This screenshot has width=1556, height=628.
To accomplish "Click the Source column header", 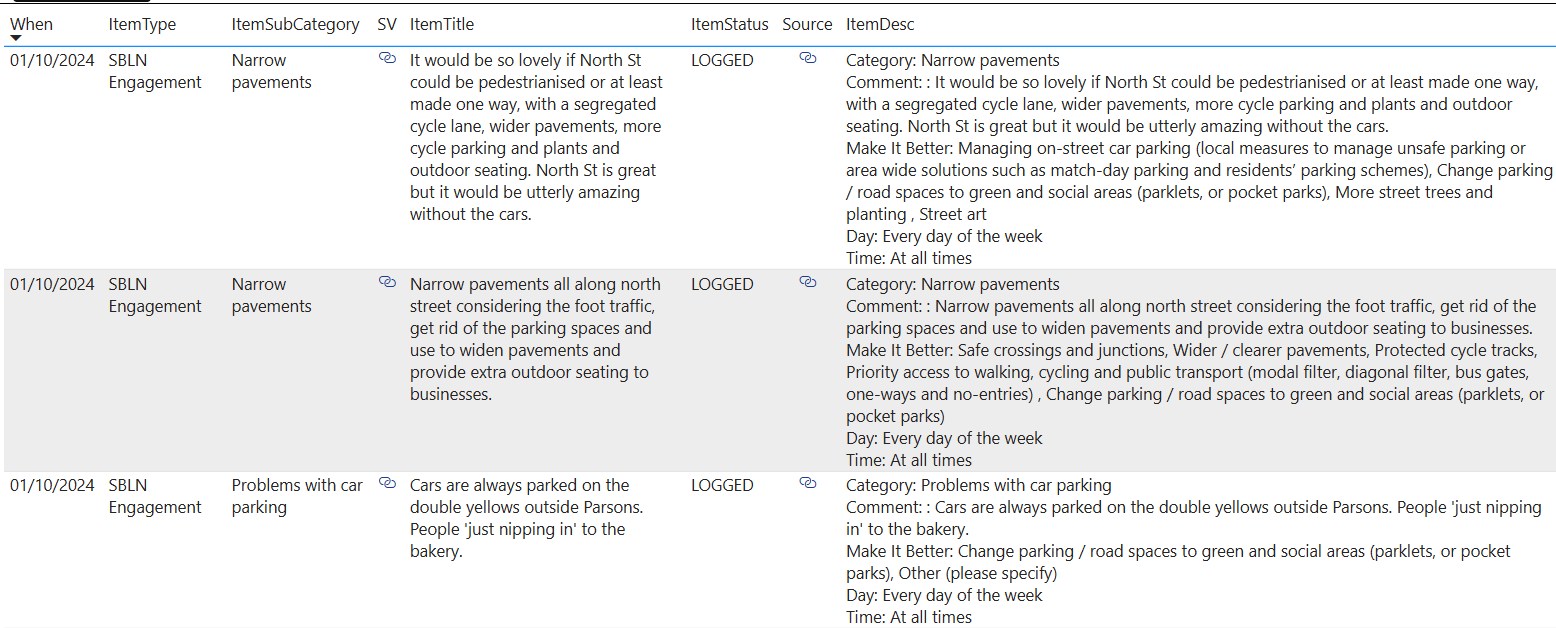I will [x=807, y=24].
